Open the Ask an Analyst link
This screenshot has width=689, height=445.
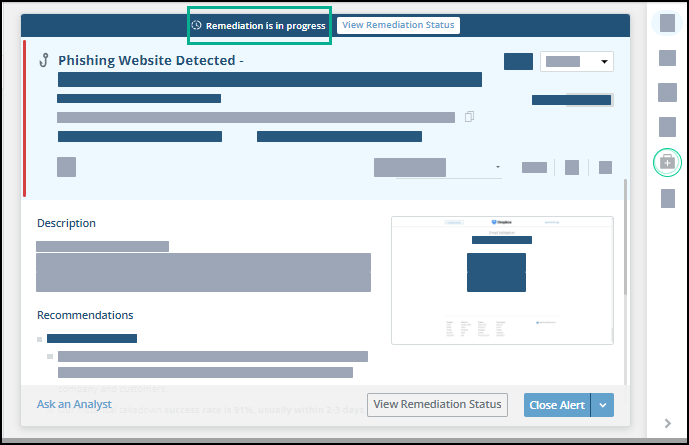coord(74,405)
